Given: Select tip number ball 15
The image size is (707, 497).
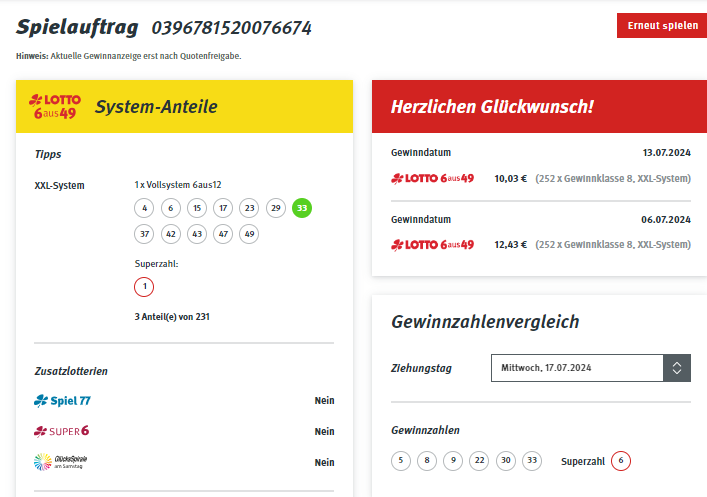Looking at the screenshot, I should [197, 208].
